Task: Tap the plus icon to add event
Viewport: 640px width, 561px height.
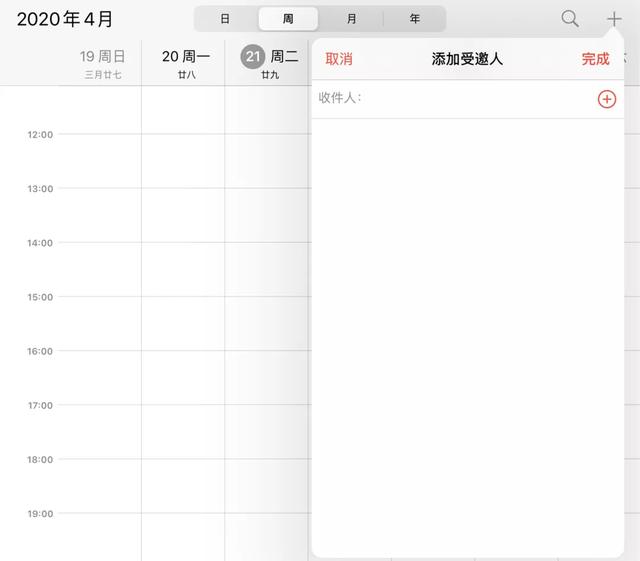Action: 614,19
